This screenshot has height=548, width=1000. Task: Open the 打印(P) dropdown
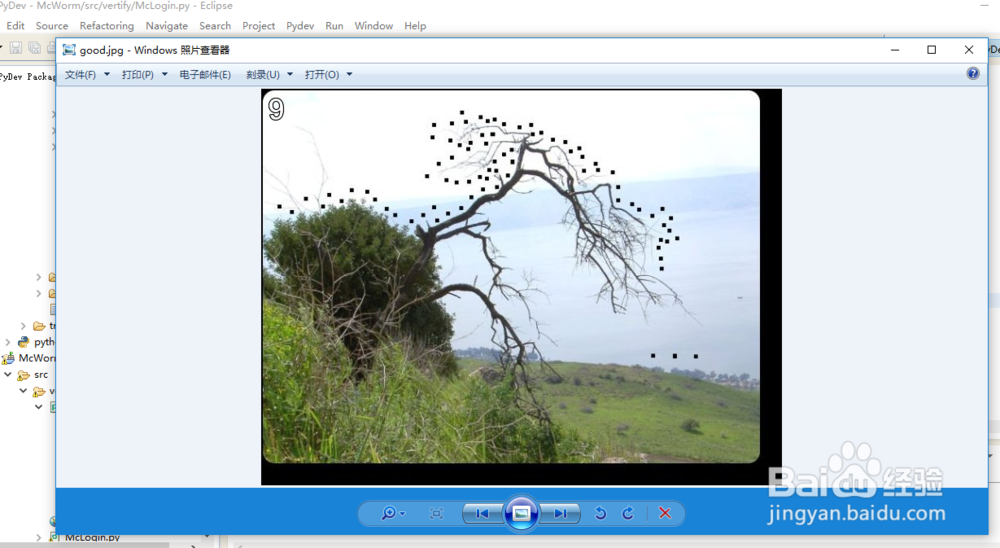144,75
